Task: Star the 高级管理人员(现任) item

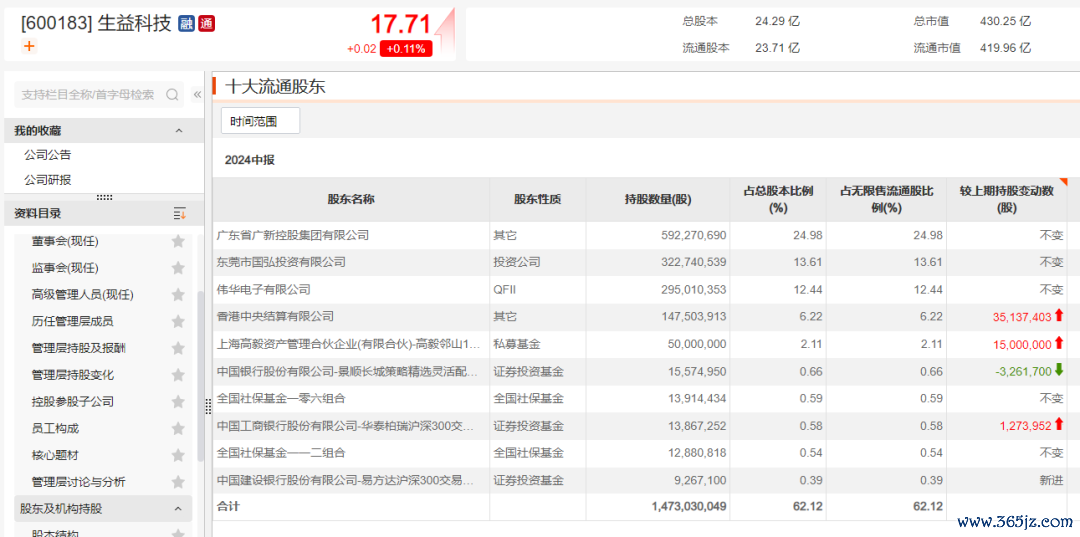Action: click(x=178, y=295)
